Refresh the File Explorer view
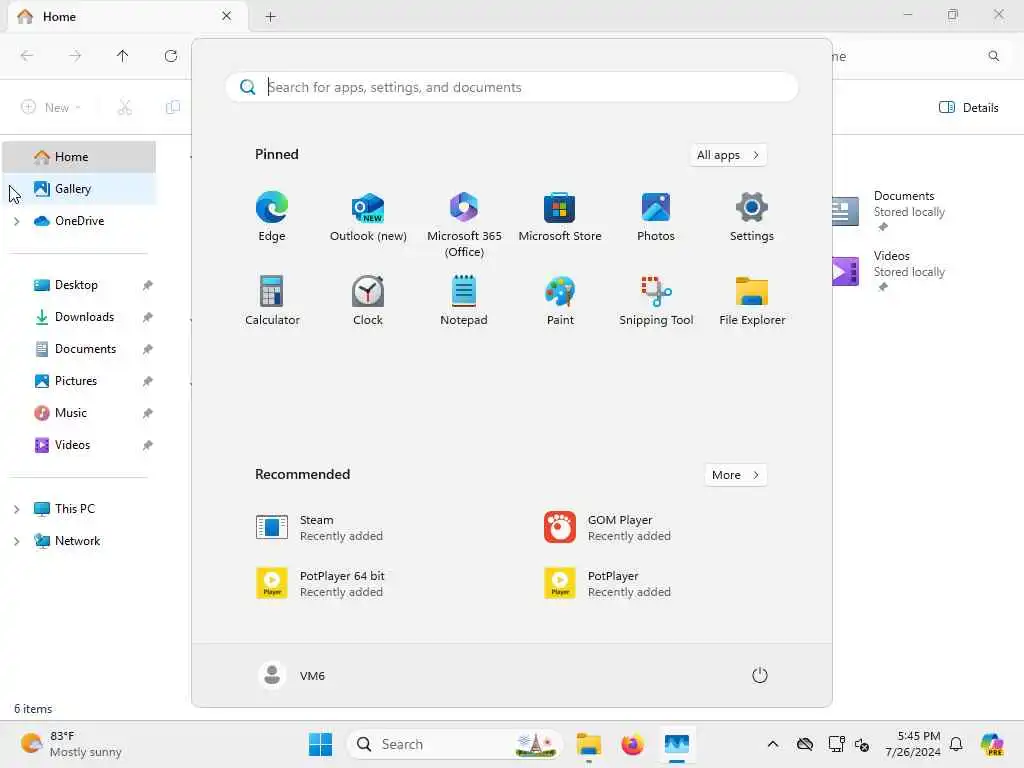 [171, 56]
